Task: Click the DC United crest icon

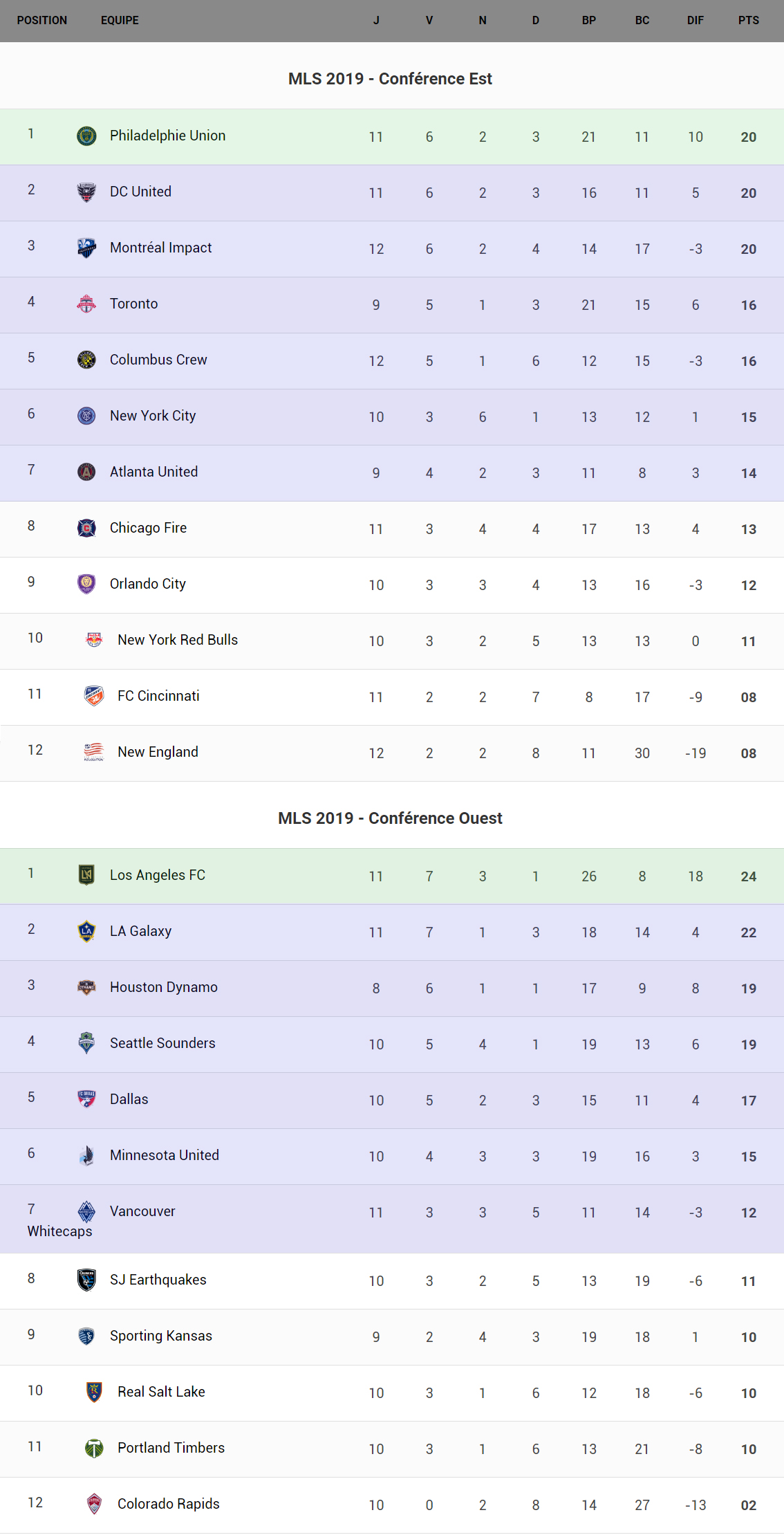Action: (x=86, y=192)
